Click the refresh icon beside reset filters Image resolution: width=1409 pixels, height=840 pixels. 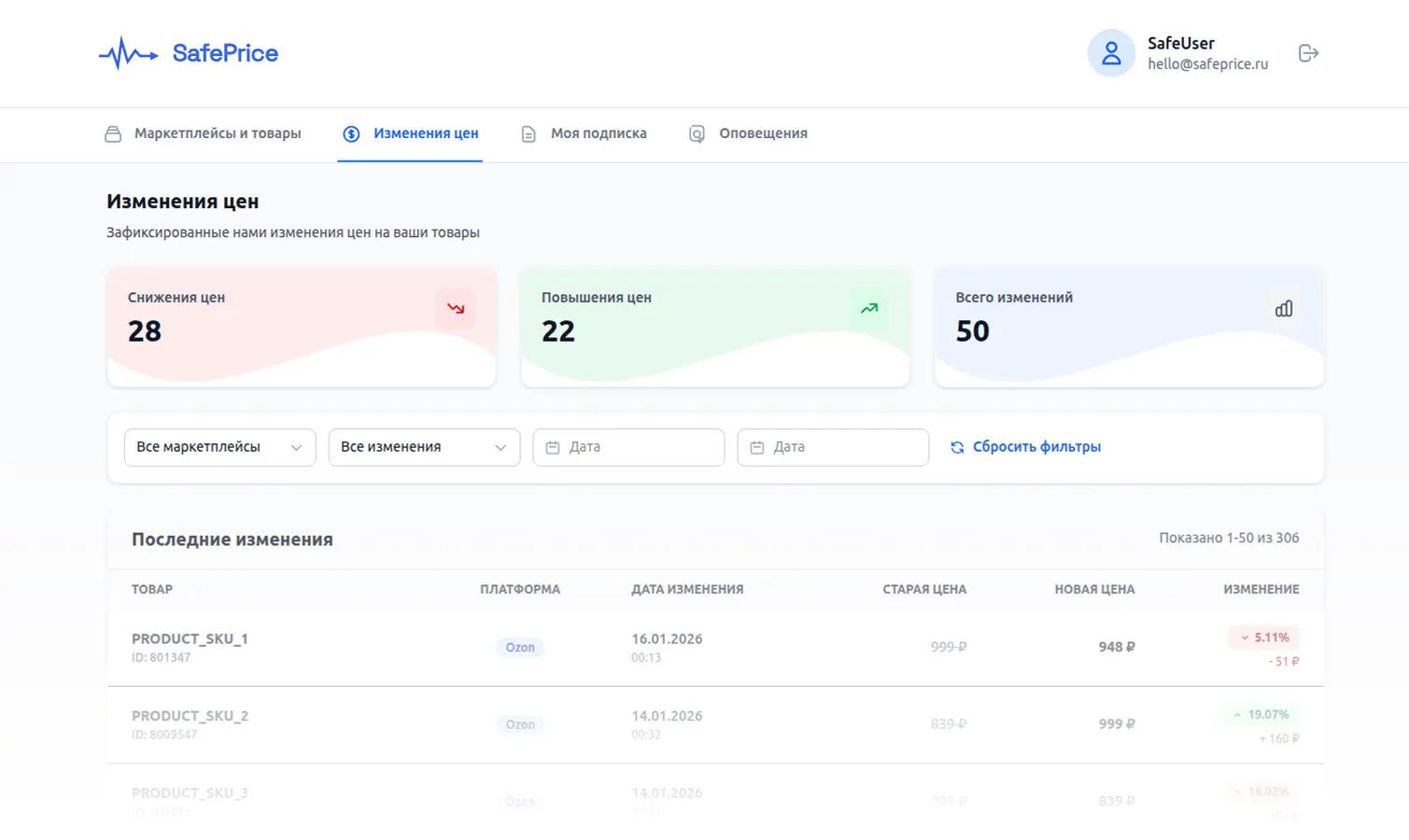pyautogui.click(x=957, y=448)
